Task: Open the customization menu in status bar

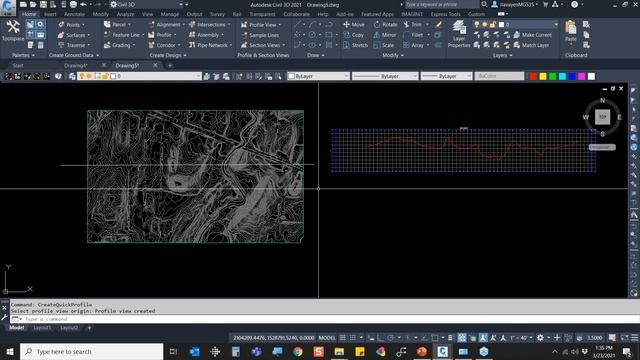Action: (x=635, y=338)
